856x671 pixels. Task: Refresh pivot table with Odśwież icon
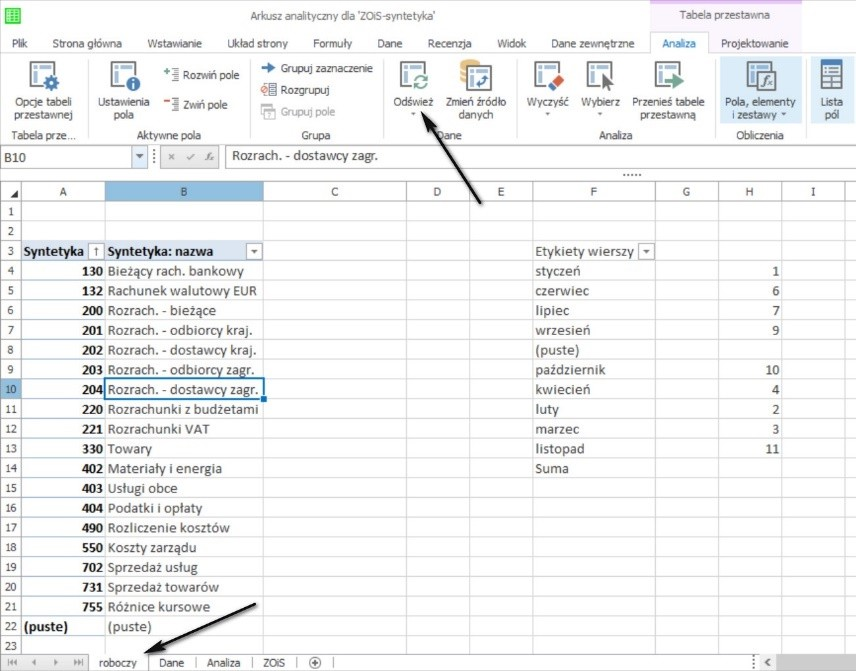coord(413,76)
